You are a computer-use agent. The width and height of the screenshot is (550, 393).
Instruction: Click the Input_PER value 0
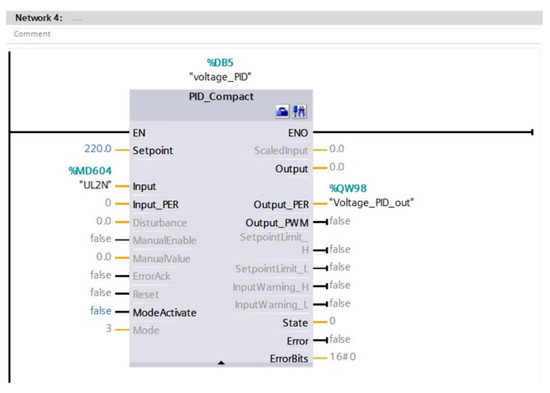[x=108, y=203]
